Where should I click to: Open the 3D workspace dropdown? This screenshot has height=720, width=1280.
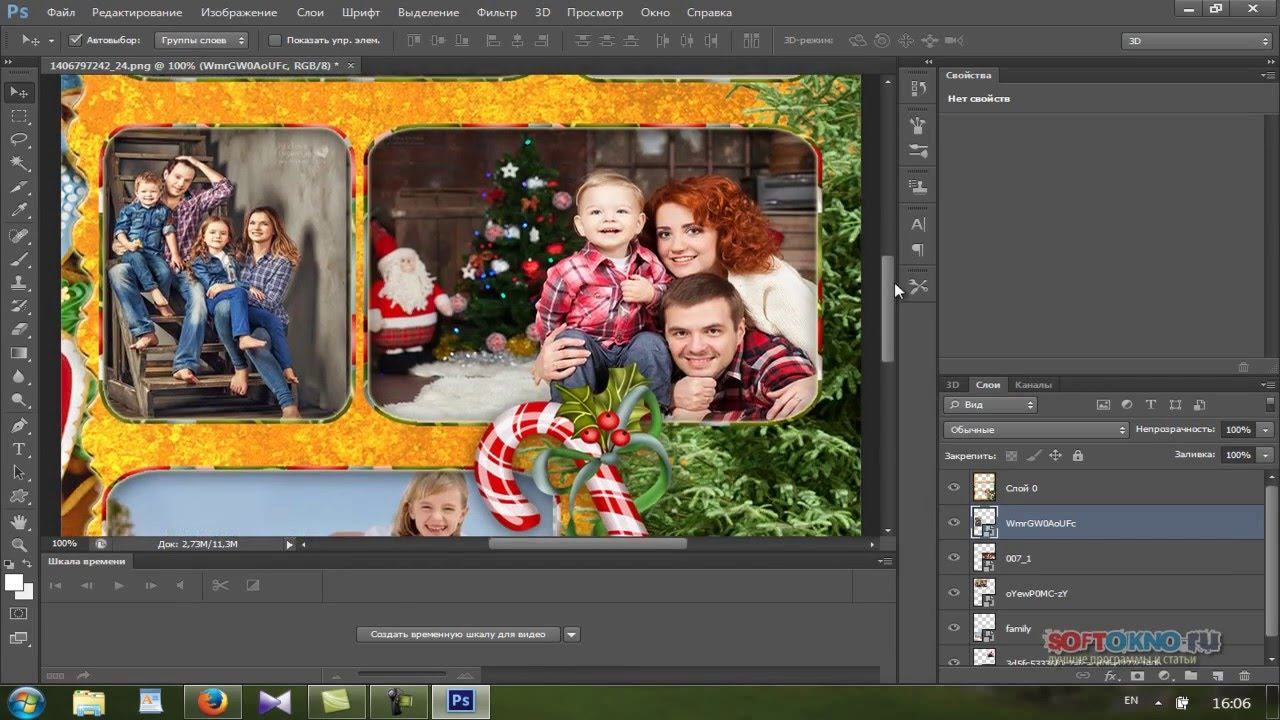pos(1196,41)
